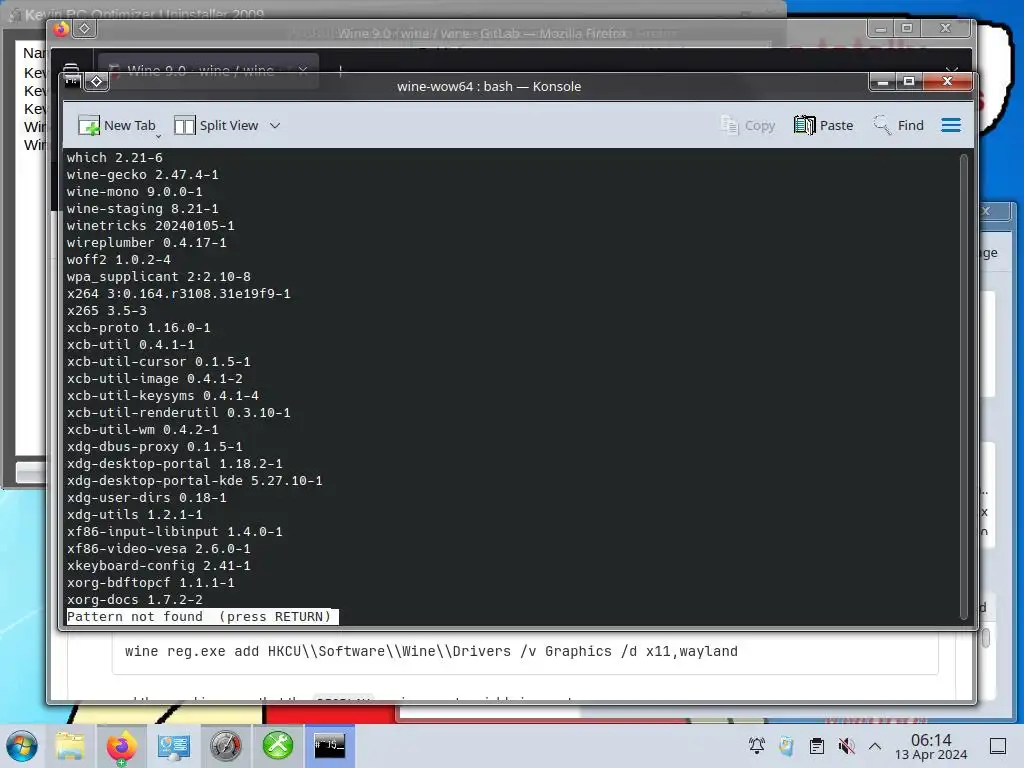Viewport: 1024px width, 768px height.
Task: Click the show desktop button
Action: click(x=998, y=746)
